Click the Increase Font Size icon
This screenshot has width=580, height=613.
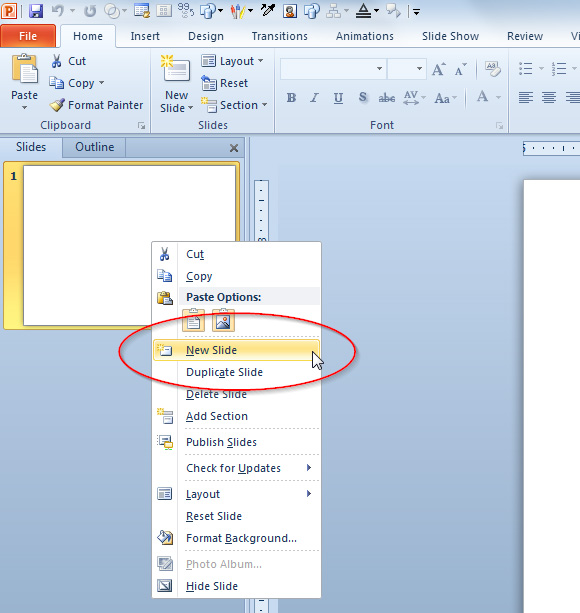[x=439, y=69]
